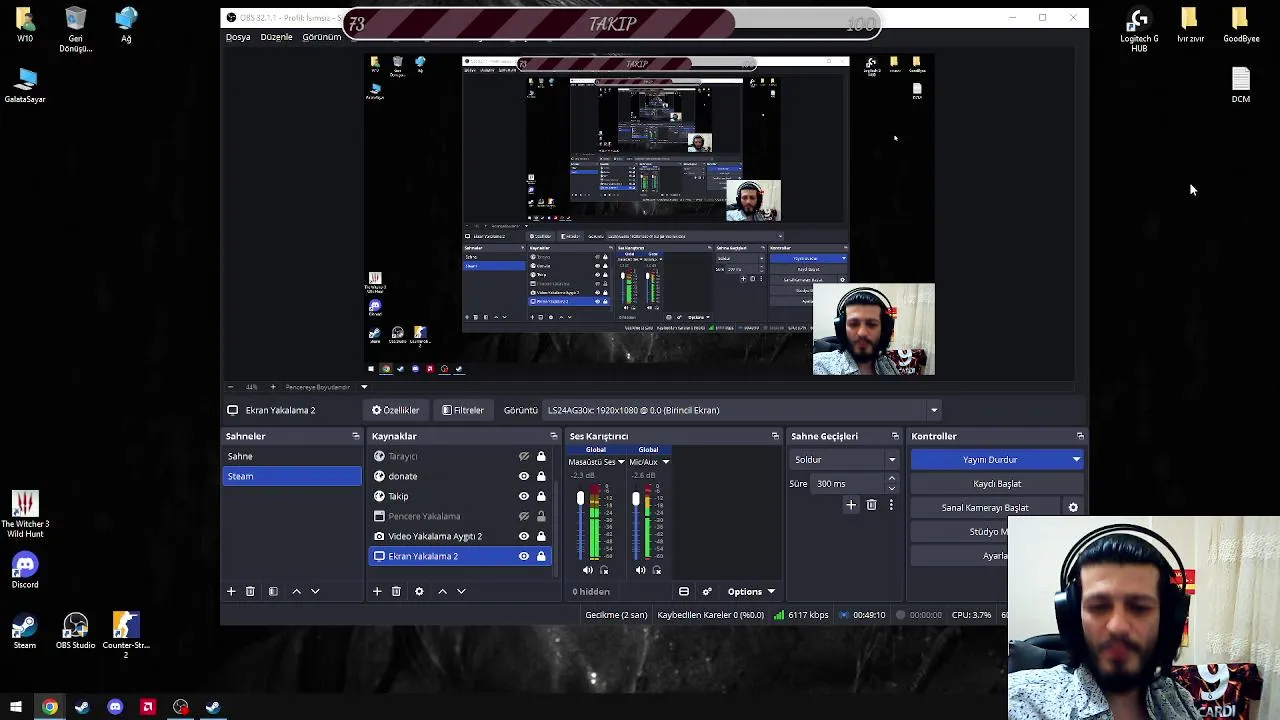
Task: Add a new source in Kaynaklar panel
Action: pos(377,591)
